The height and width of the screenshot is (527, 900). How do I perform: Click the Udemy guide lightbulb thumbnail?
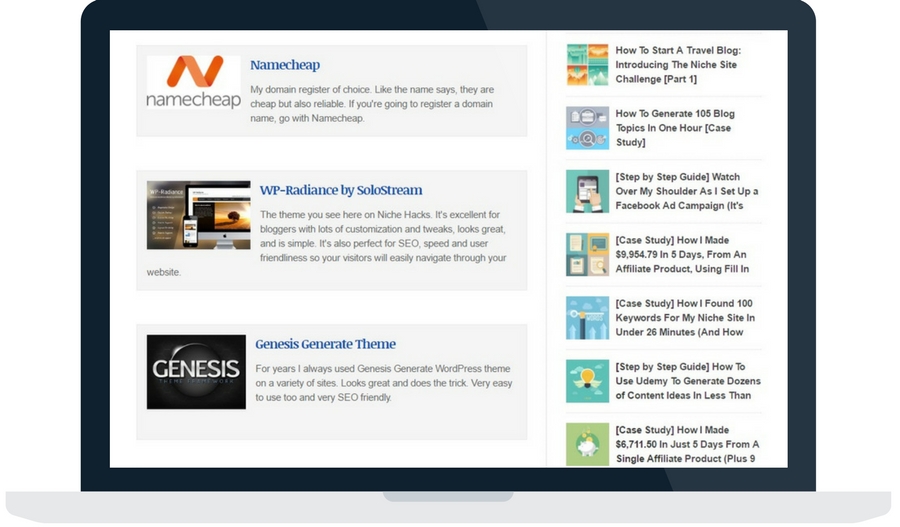(x=587, y=381)
